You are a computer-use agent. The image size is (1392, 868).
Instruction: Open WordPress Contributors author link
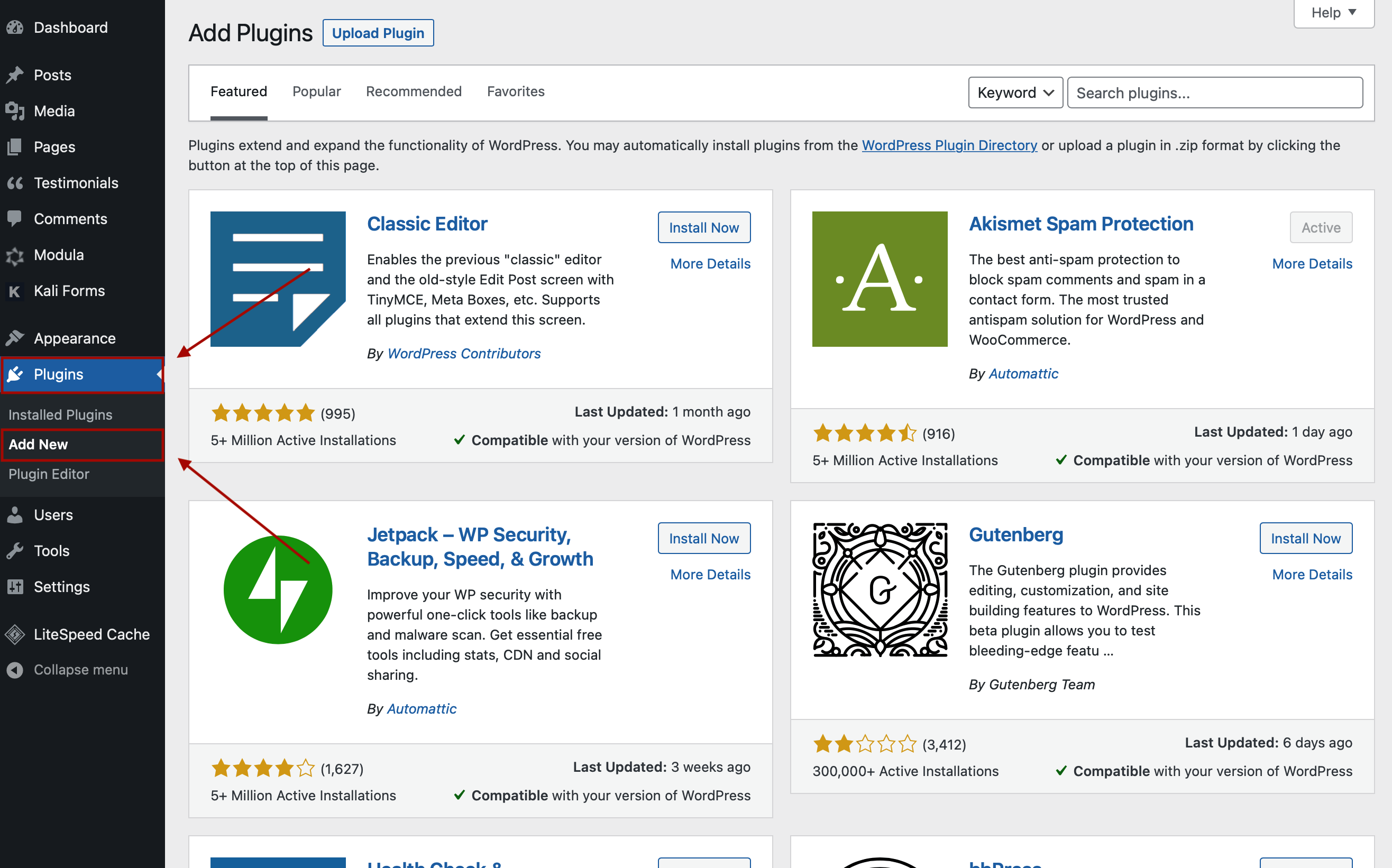pyautogui.click(x=464, y=354)
